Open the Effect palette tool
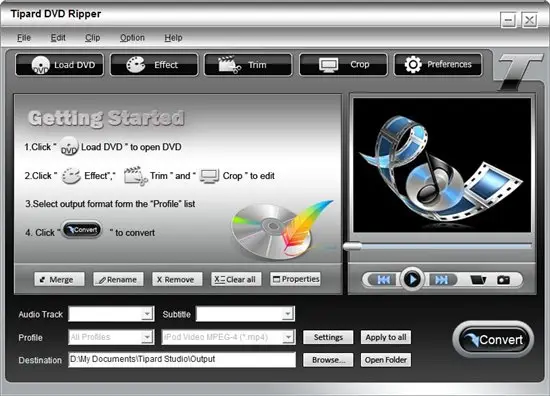The image size is (550, 396). [x=154, y=65]
